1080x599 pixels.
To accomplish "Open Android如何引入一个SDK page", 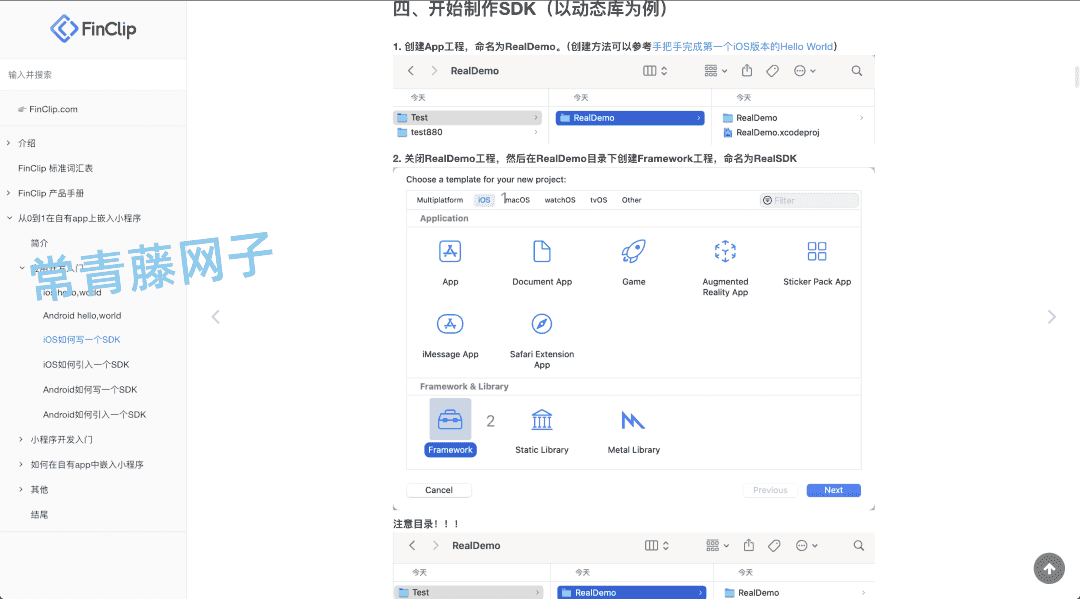I will coord(94,414).
